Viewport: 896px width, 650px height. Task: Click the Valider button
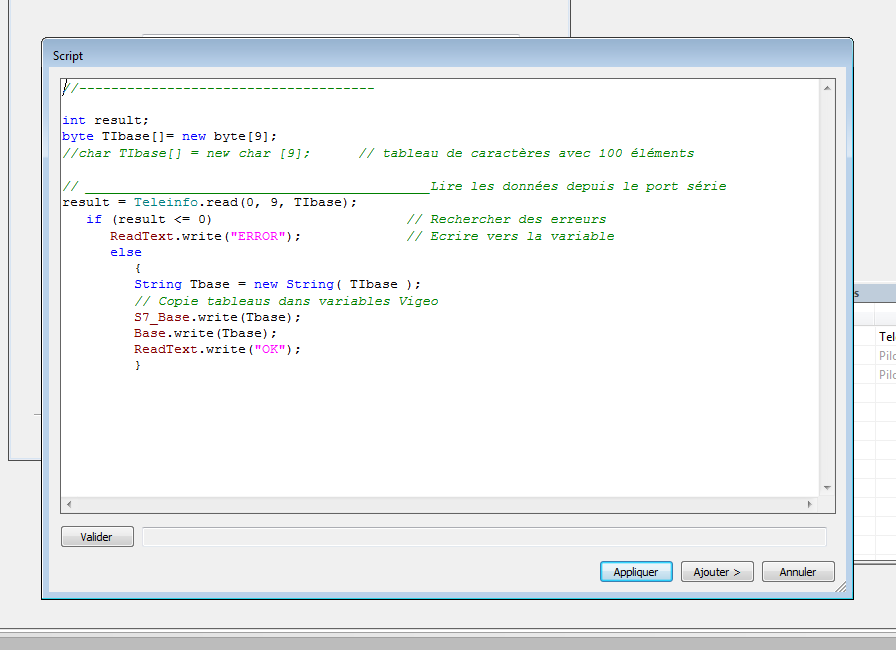click(x=97, y=537)
